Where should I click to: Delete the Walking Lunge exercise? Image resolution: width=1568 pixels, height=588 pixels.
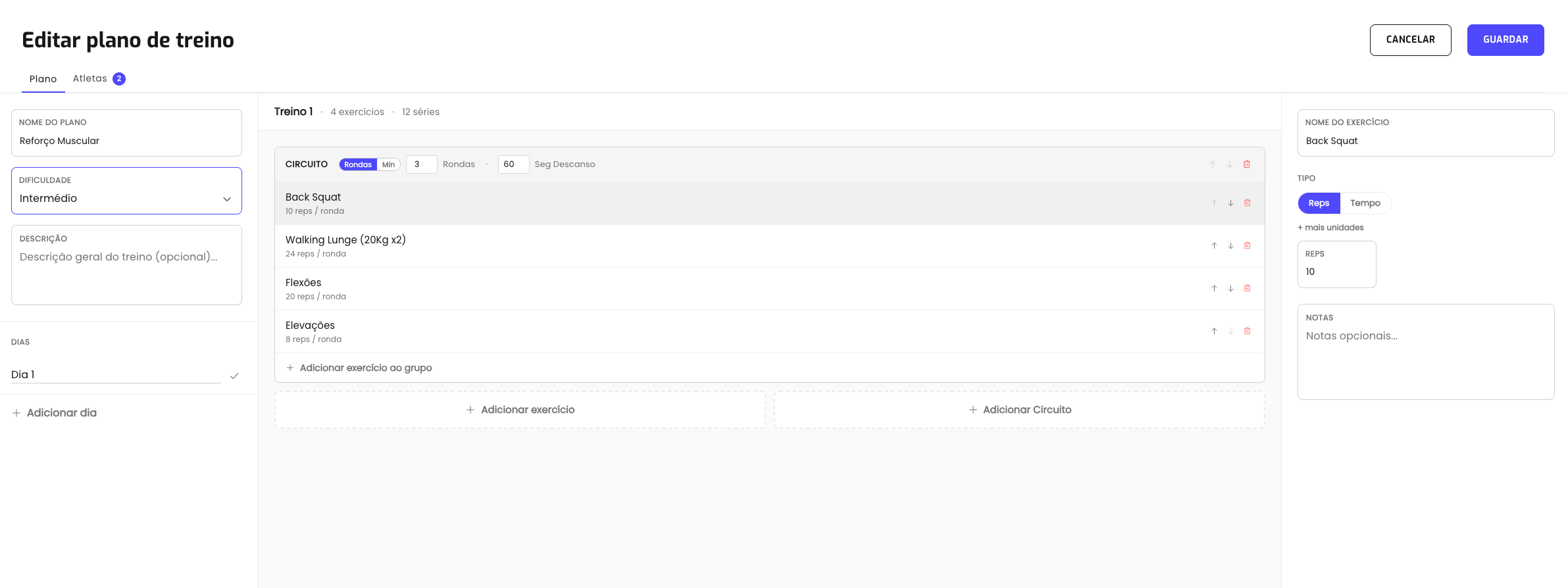click(1247, 246)
